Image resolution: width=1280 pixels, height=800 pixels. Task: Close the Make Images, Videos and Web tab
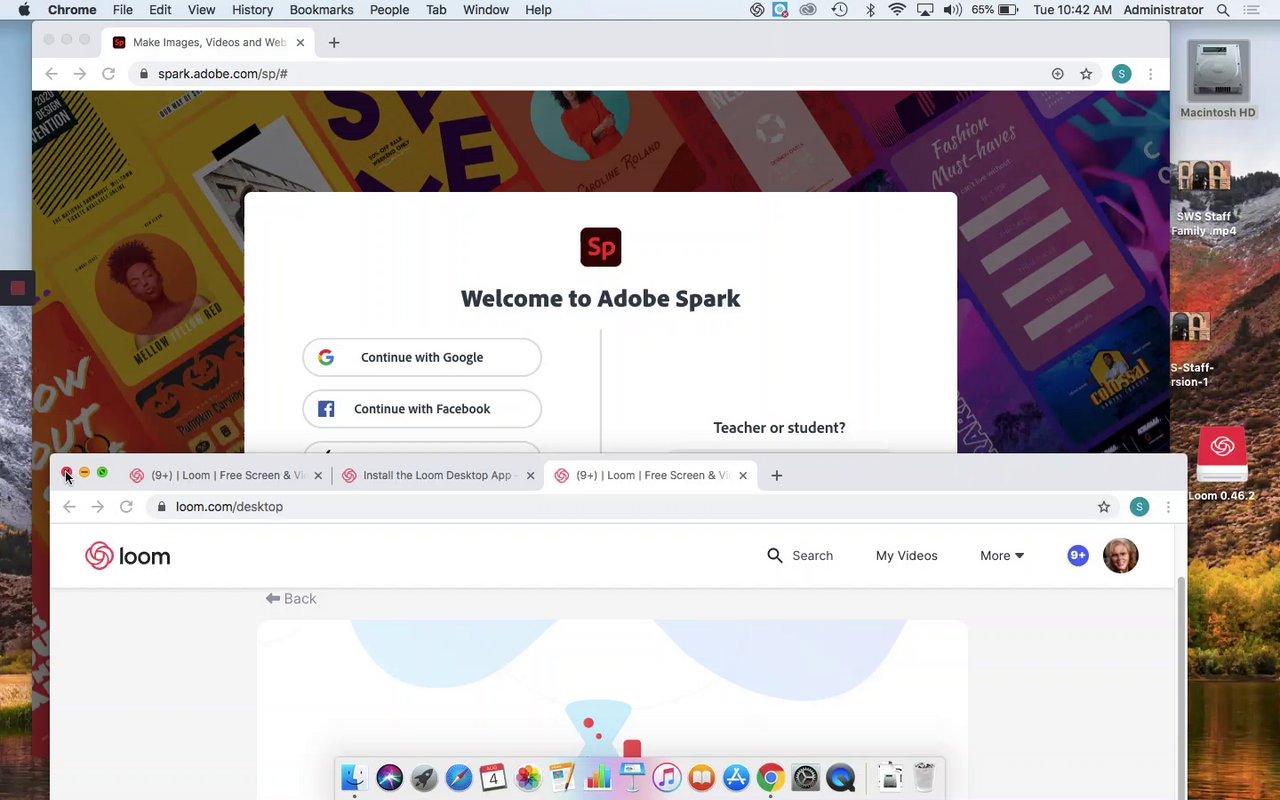click(x=300, y=43)
